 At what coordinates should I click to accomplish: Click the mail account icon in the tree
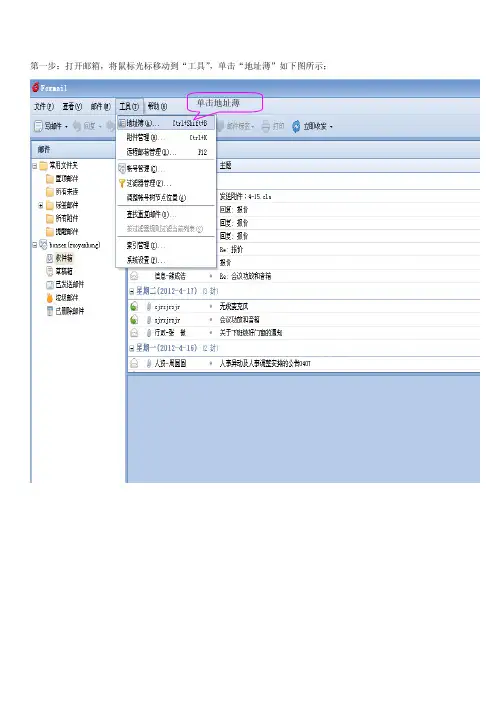point(43,244)
